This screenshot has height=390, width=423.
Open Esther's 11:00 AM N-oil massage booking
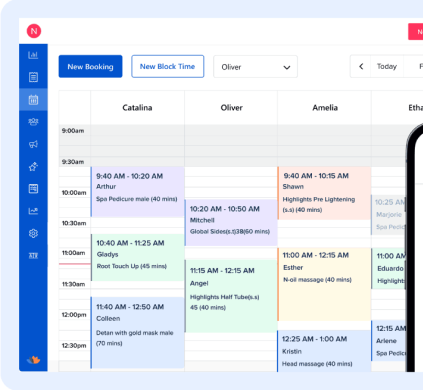[x=324, y=284]
